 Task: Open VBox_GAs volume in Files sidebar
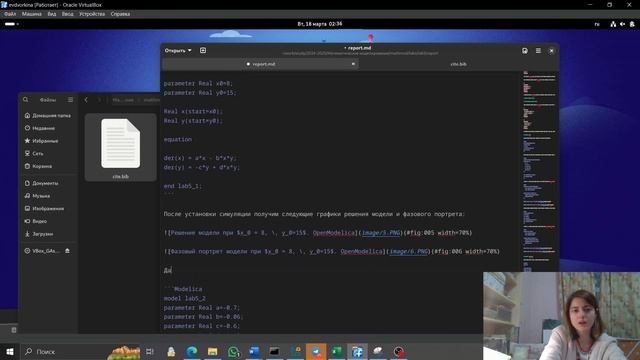(42, 251)
